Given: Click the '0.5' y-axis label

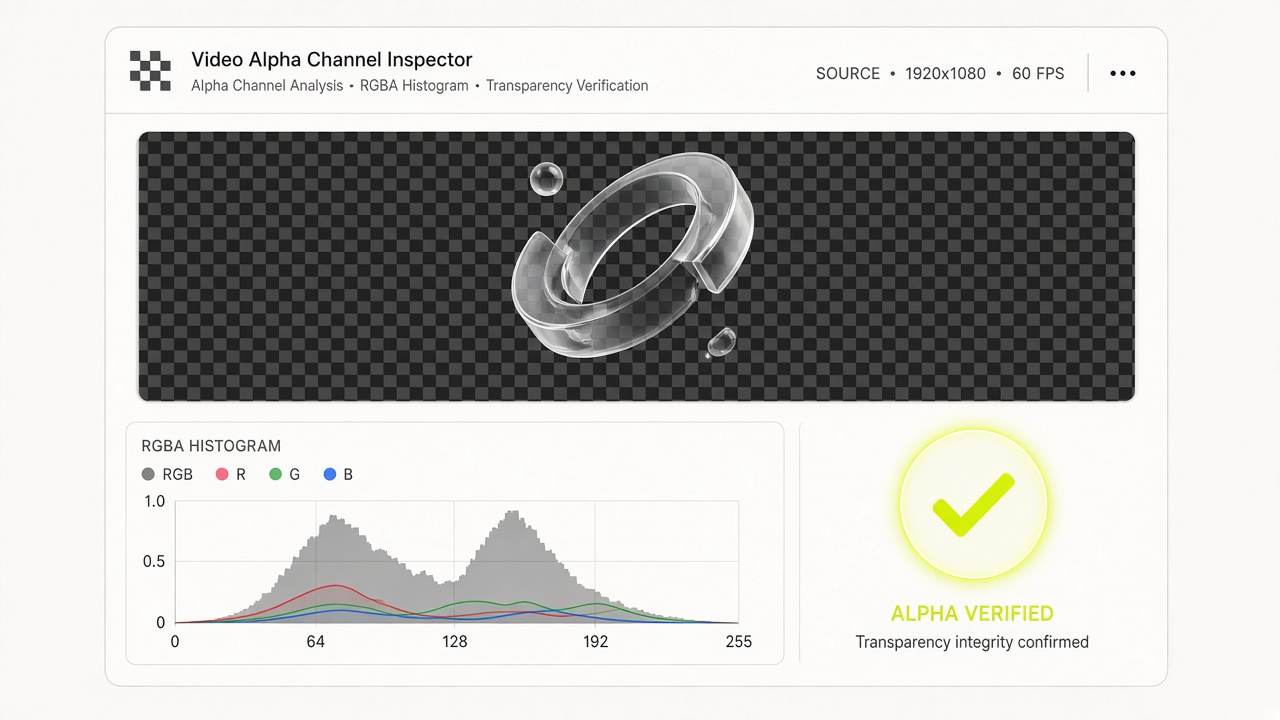Looking at the screenshot, I should (x=154, y=562).
